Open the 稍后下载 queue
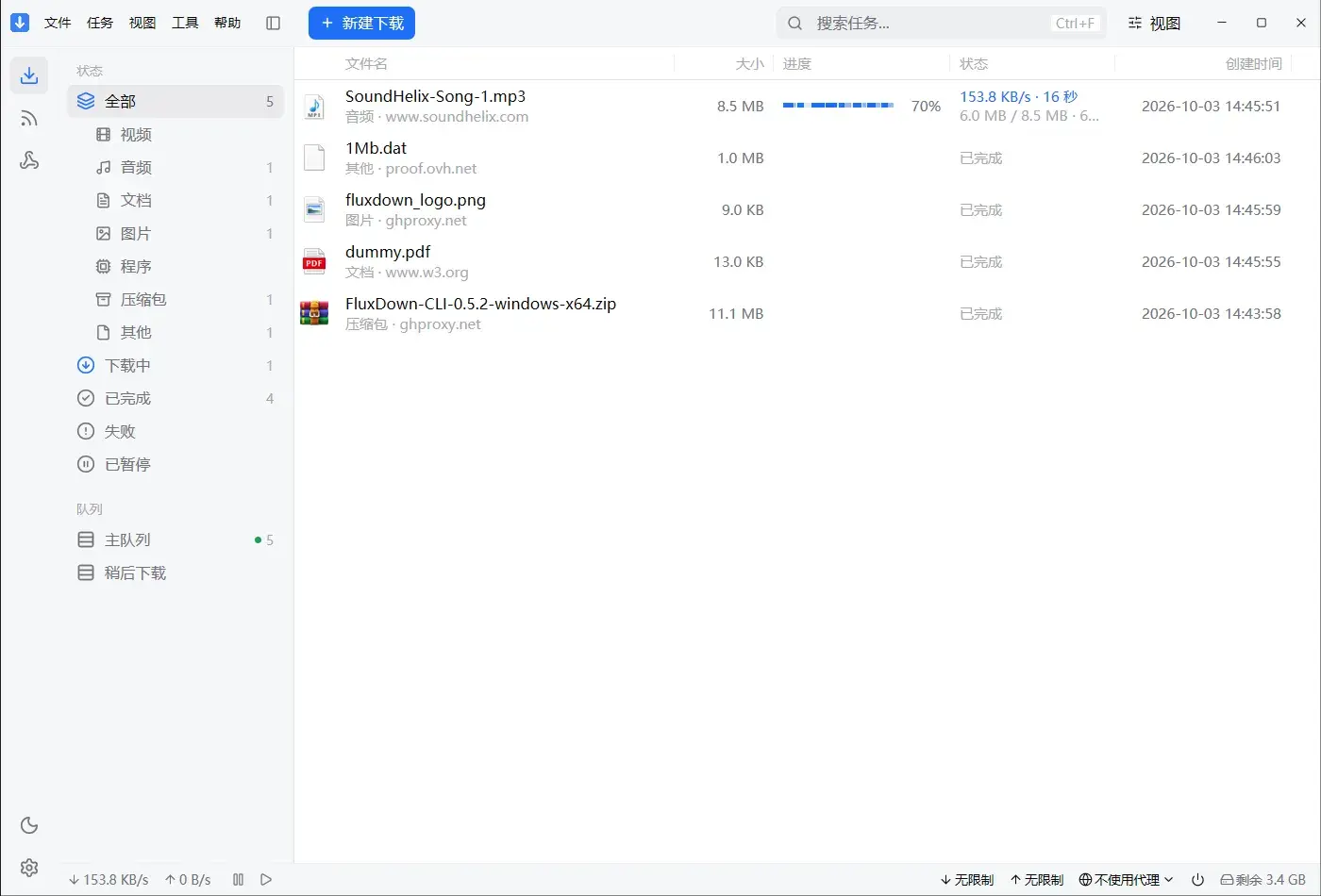The height and width of the screenshot is (896, 1321). [176, 572]
